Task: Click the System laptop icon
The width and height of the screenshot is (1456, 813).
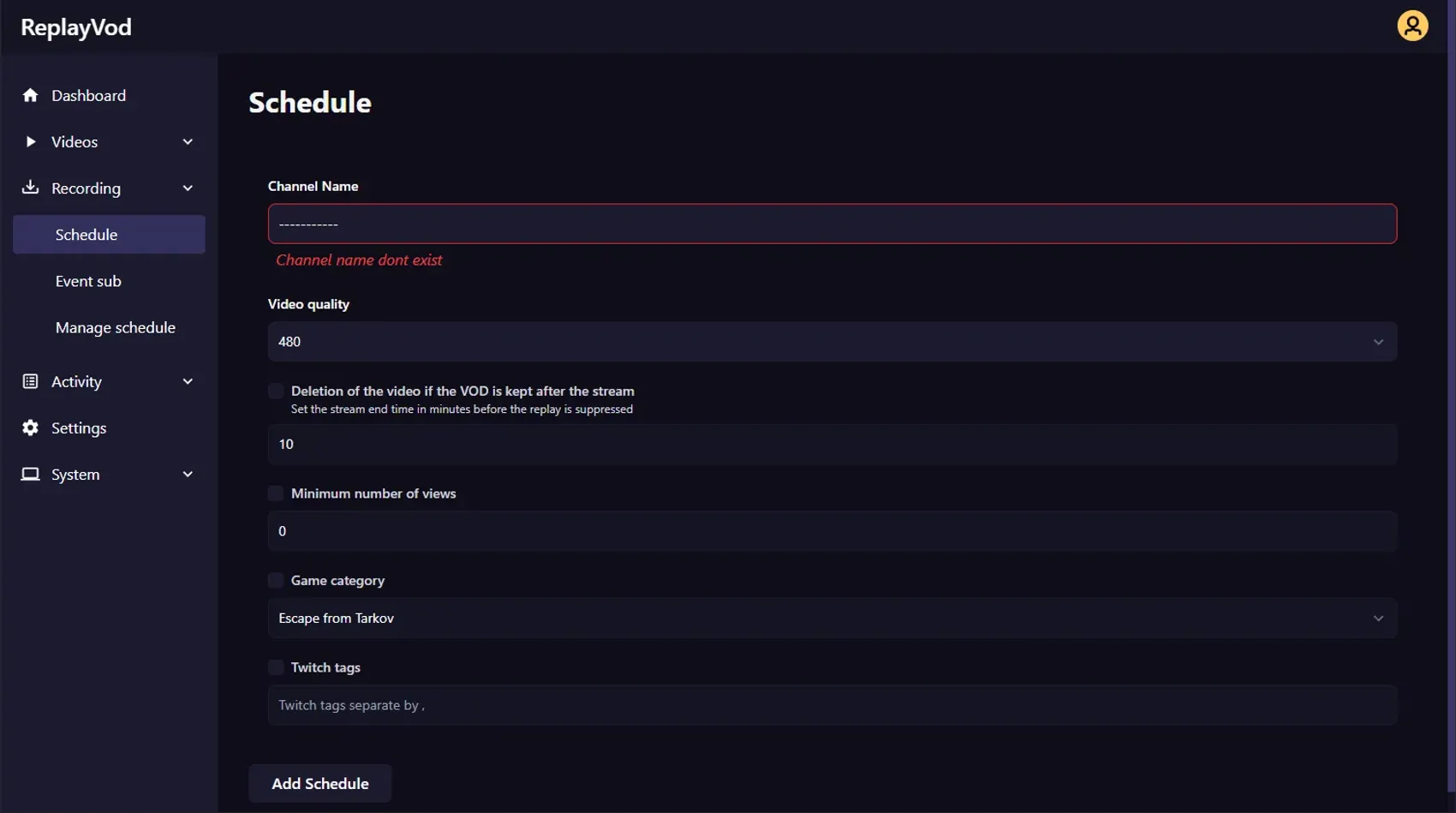Action: (31, 474)
